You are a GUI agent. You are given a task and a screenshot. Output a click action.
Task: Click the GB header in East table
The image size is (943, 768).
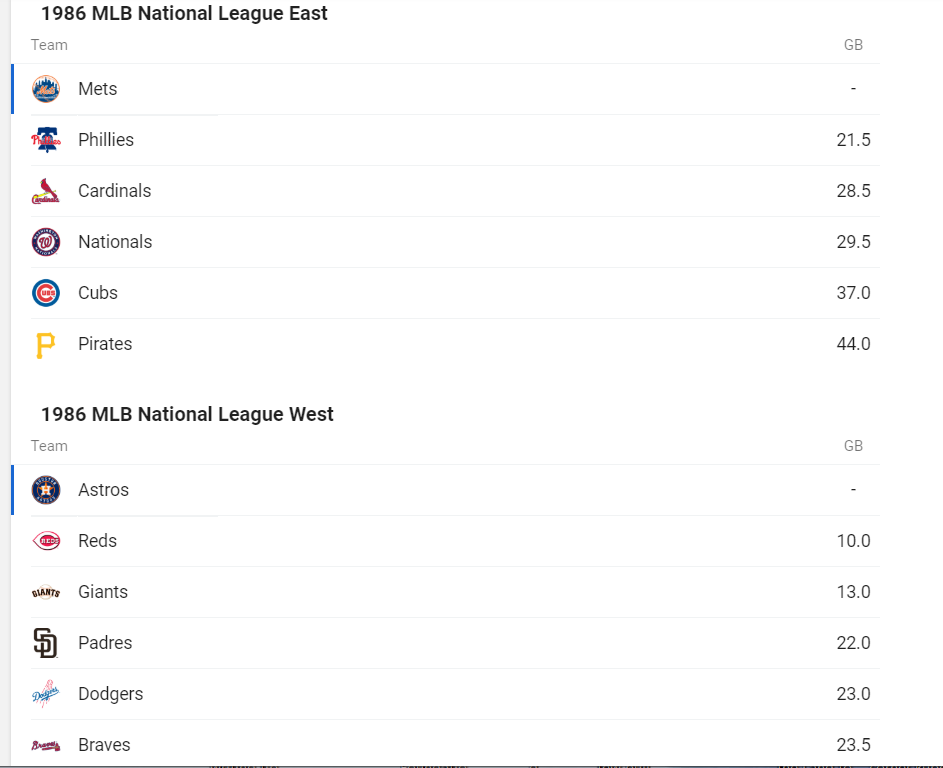pos(853,45)
